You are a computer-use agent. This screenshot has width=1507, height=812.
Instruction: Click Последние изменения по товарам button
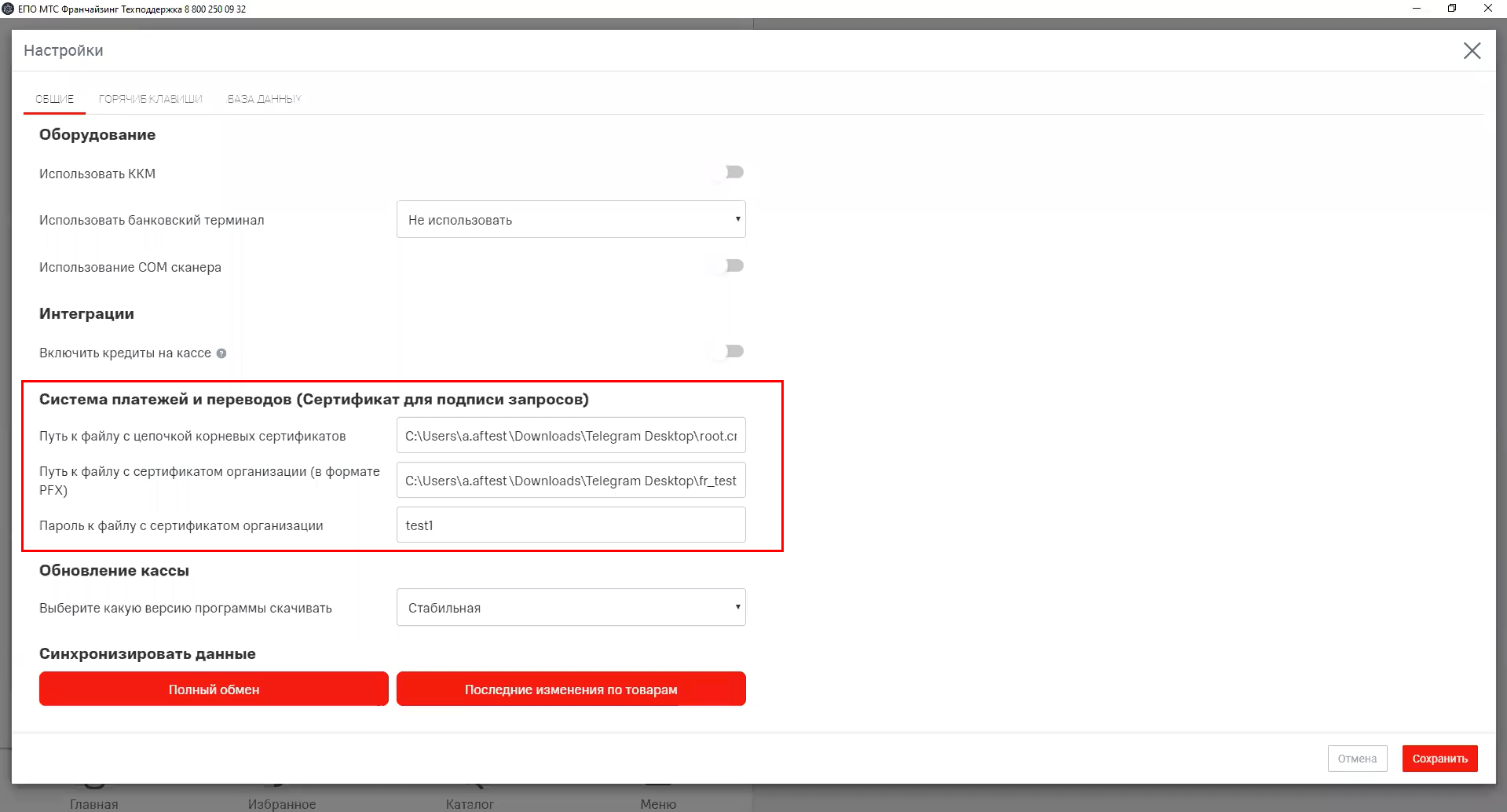pos(571,689)
